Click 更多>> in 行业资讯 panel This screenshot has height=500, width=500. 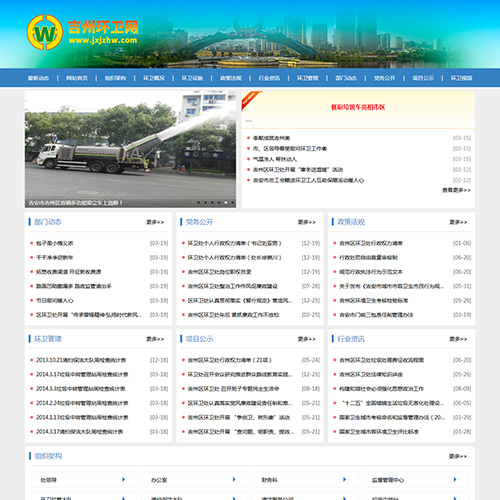tap(458, 339)
